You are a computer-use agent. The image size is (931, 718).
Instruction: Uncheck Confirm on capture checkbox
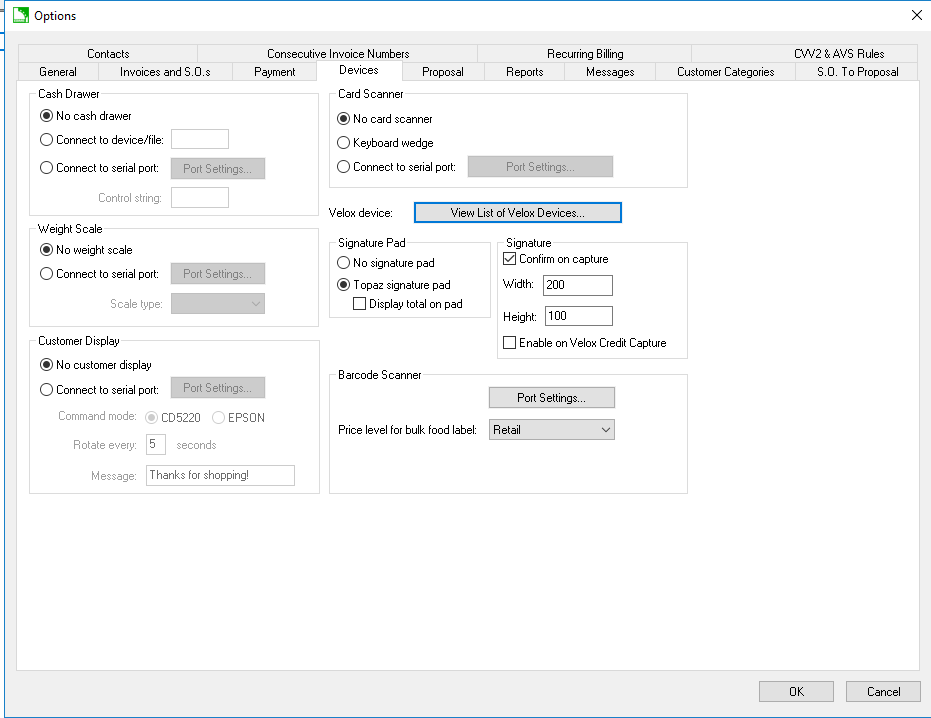click(x=509, y=259)
